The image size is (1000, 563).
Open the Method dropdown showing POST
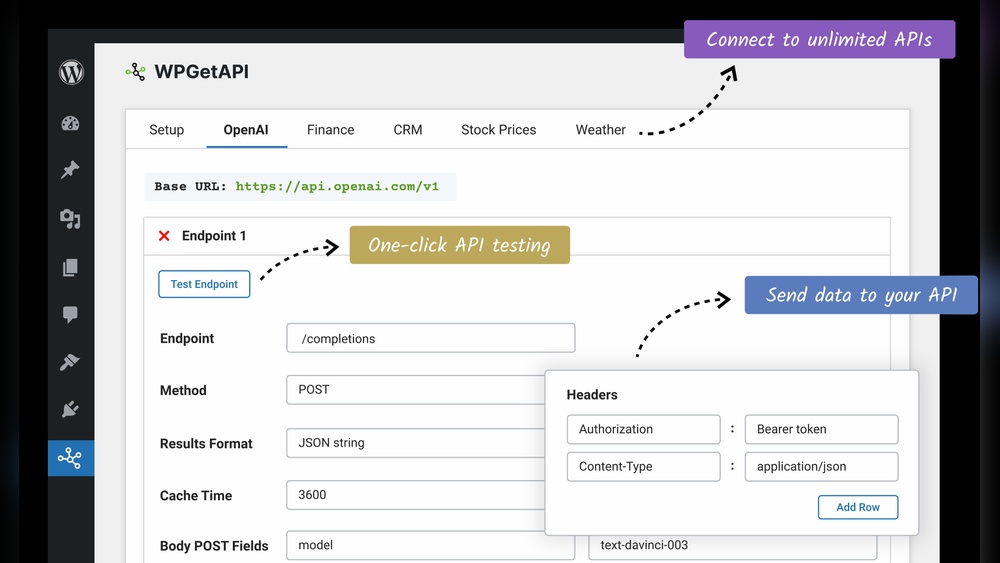click(415, 390)
